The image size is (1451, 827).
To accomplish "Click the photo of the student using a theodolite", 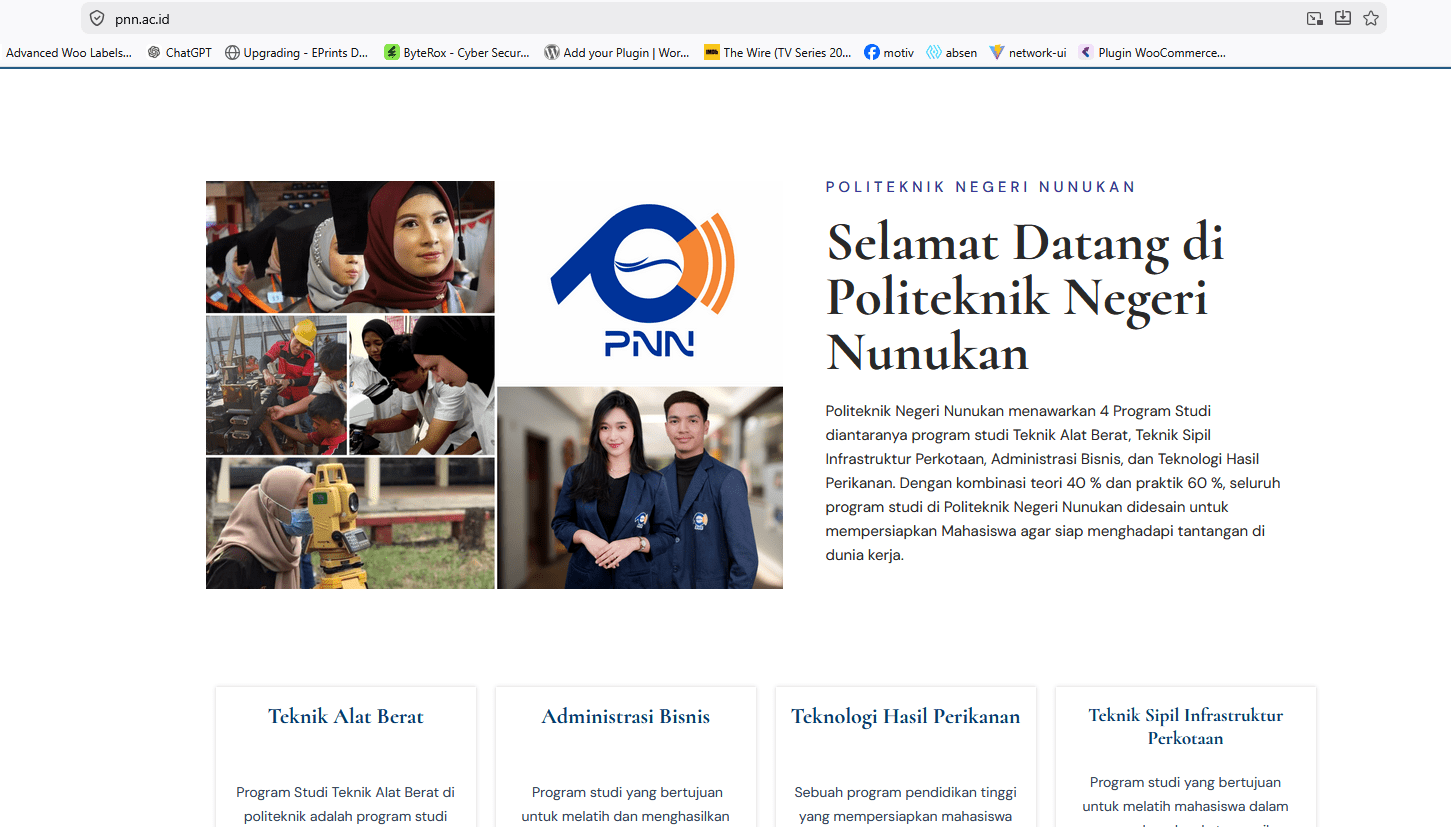I will click(x=349, y=522).
